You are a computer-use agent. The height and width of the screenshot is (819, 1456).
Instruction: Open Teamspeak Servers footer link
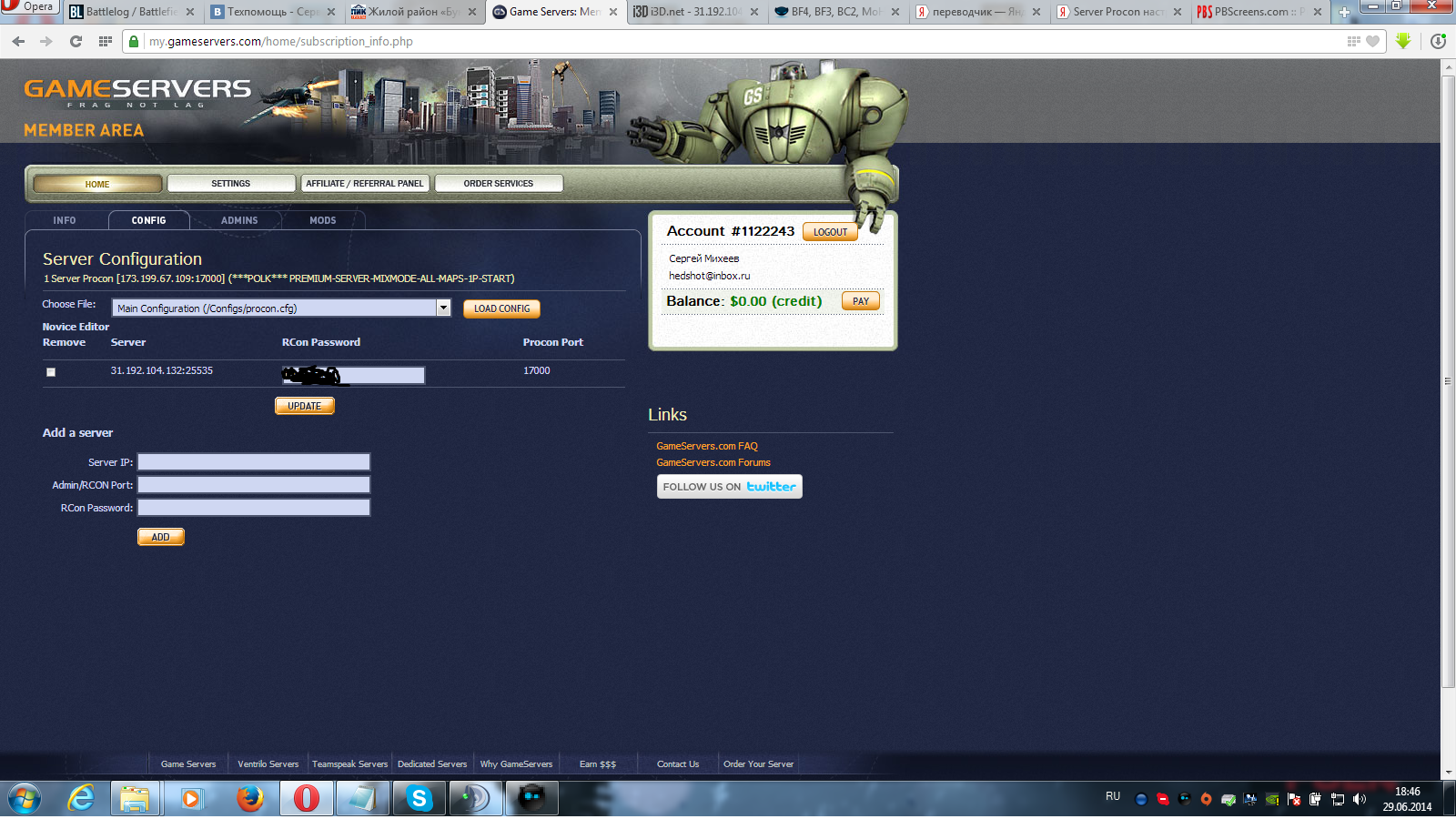(349, 764)
